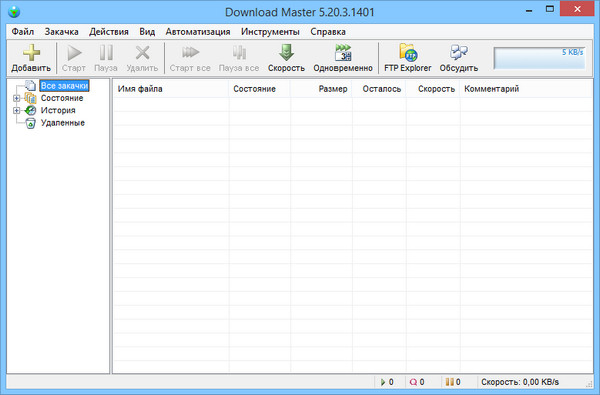Image resolution: width=600 pixels, height=395 pixels.
Task: Sort by Осталось column header
Action: pos(379,89)
